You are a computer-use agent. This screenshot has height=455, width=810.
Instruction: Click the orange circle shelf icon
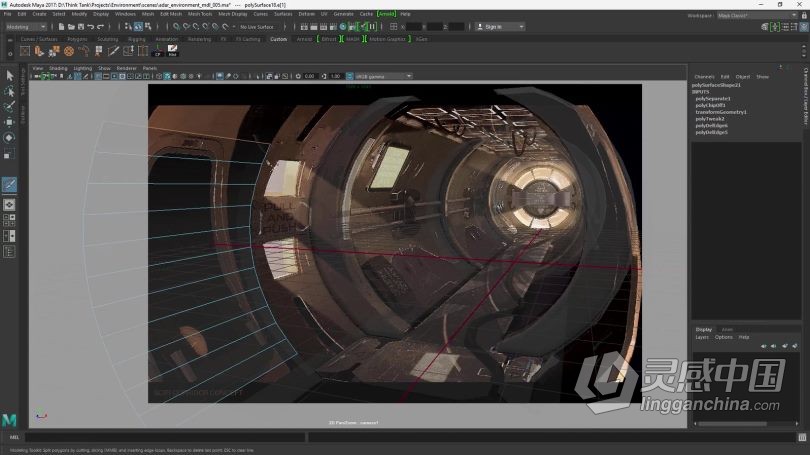point(69,51)
